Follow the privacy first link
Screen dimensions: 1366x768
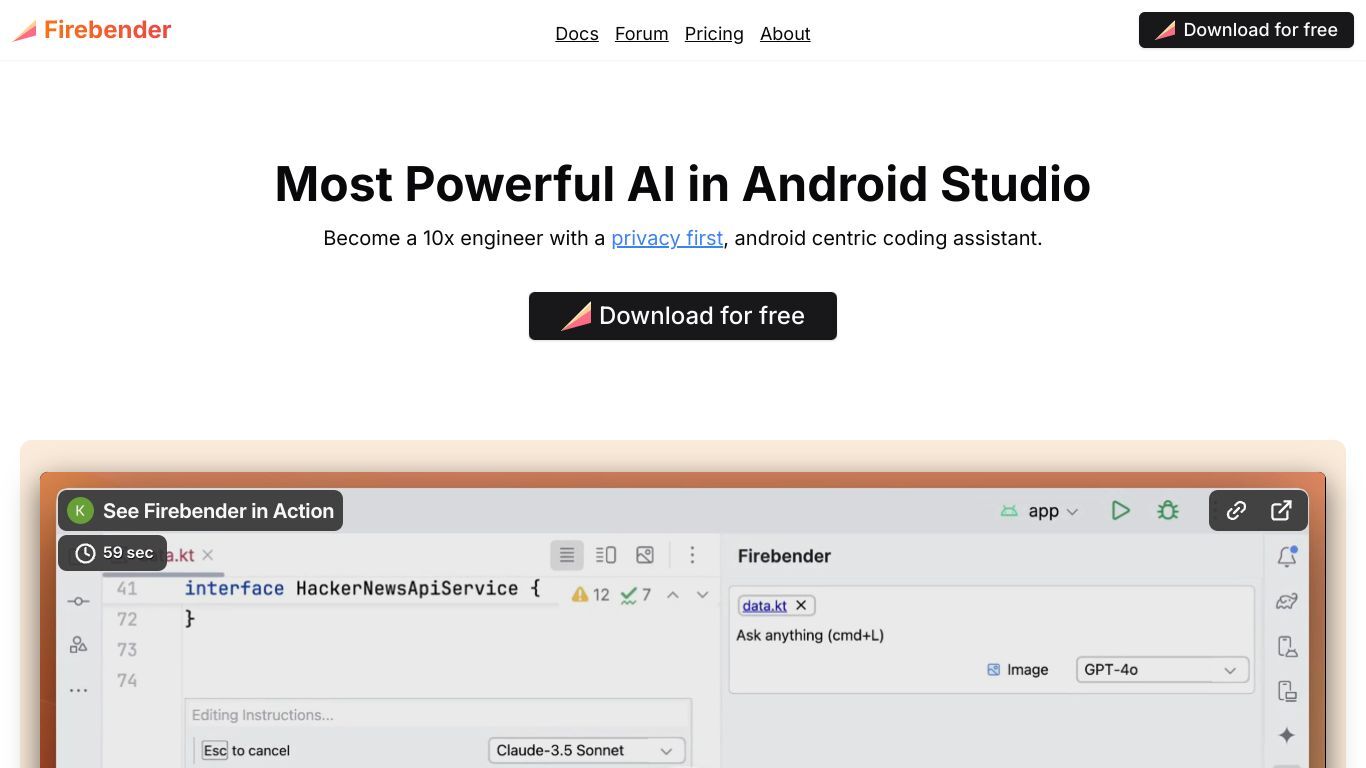[x=667, y=238]
